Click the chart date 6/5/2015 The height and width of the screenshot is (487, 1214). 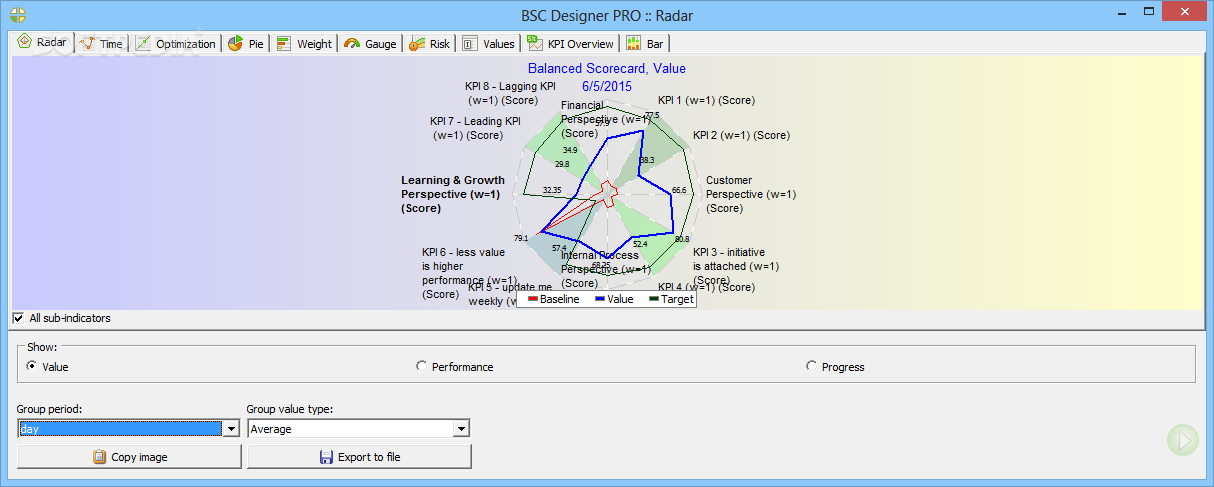click(607, 86)
